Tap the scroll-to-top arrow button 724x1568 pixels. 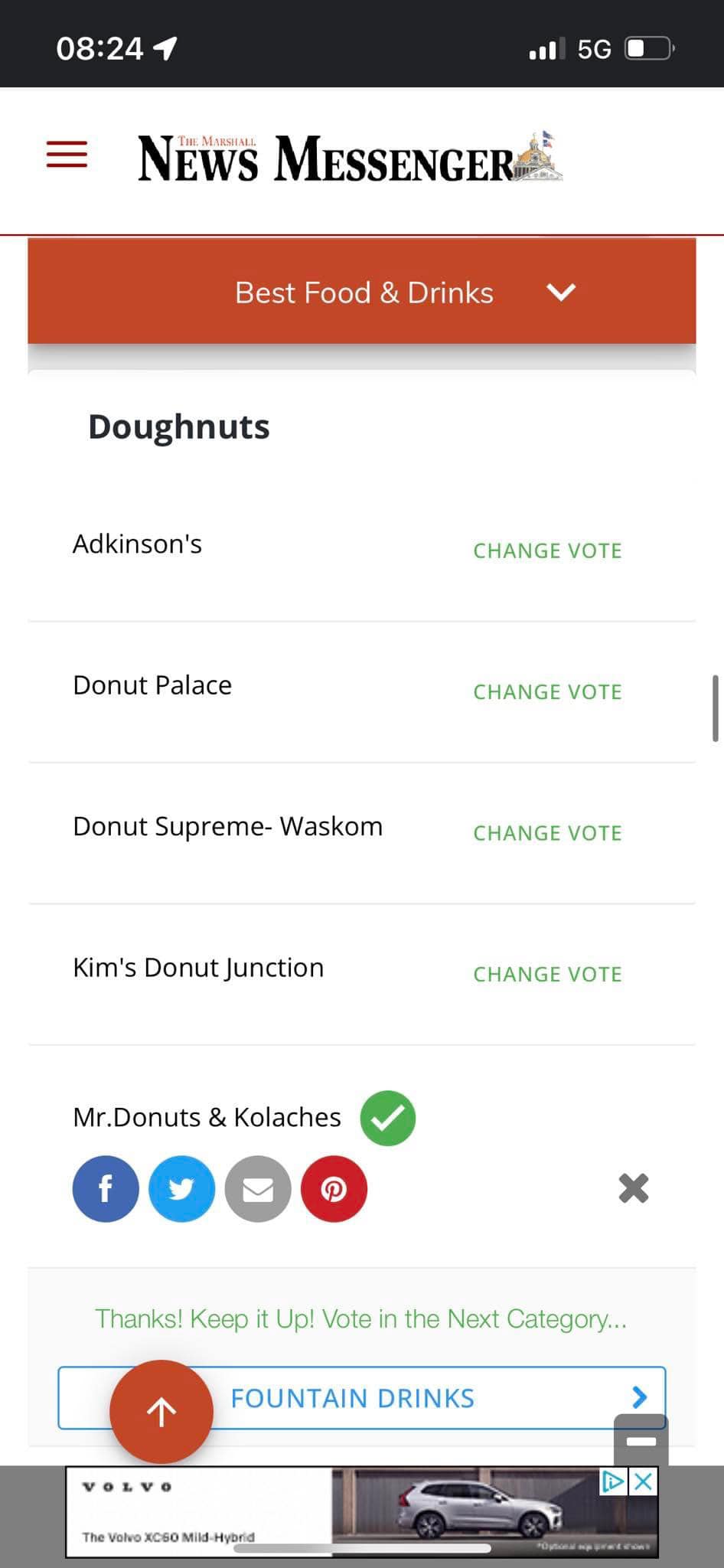[x=161, y=1411]
